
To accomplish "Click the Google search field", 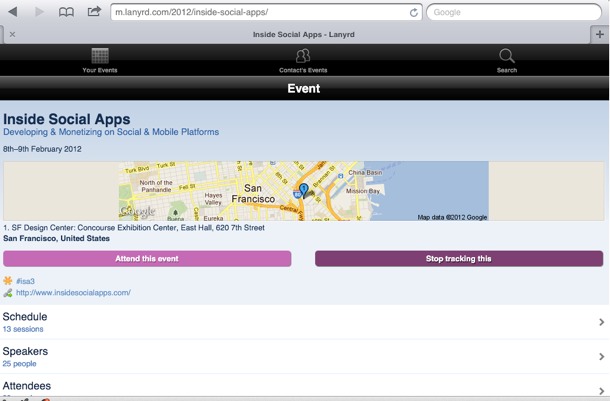I will 514,12.
